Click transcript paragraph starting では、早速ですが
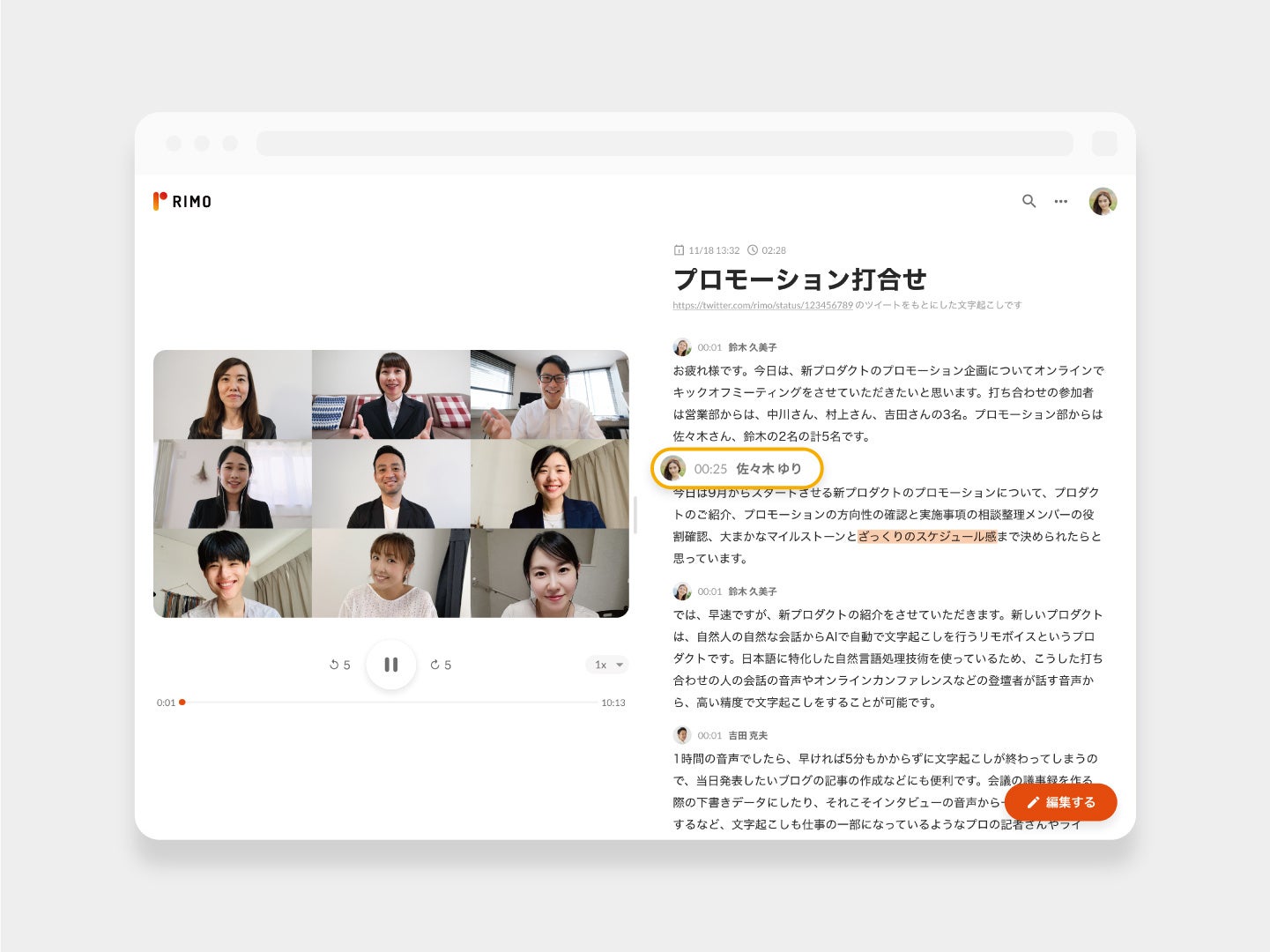The width and height of the screenshot is (1270, 952). pyautogui.click(x=888, y=658)
